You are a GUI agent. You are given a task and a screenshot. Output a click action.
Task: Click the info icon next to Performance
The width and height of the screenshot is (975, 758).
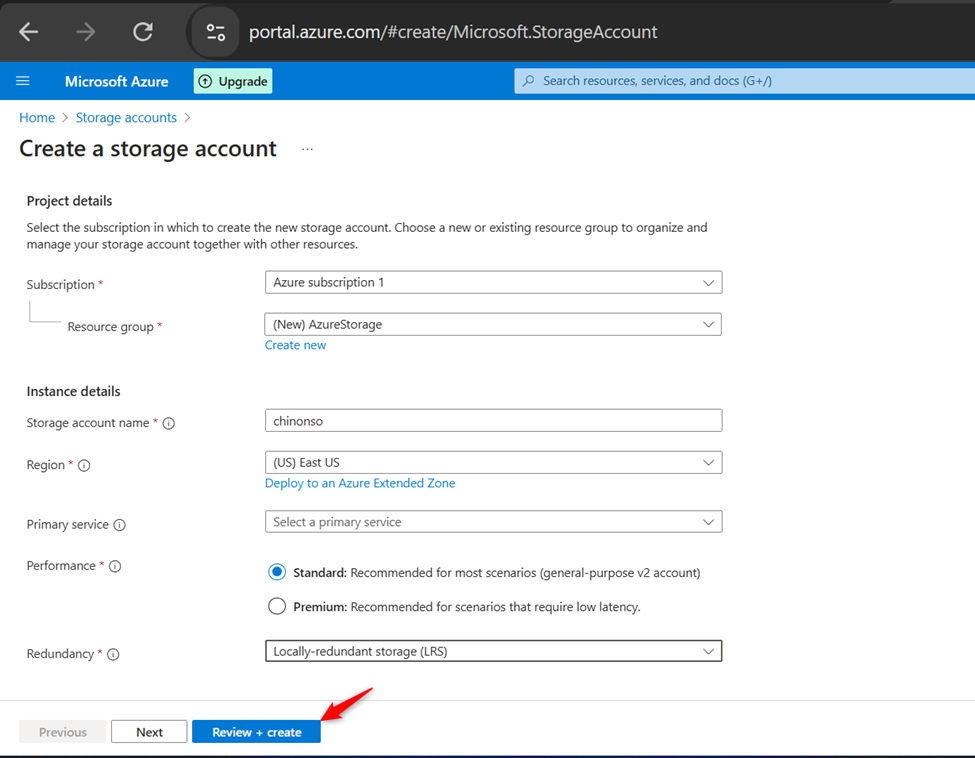click(x=115, y=566)
